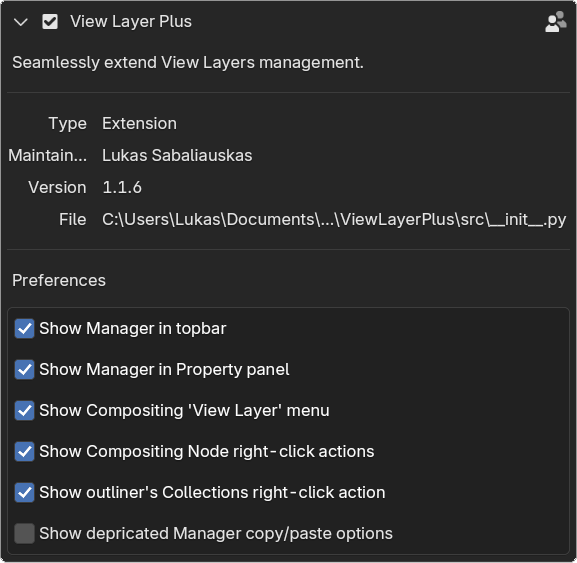
Task: Click the Preferences section label
Action: [59, 280]
